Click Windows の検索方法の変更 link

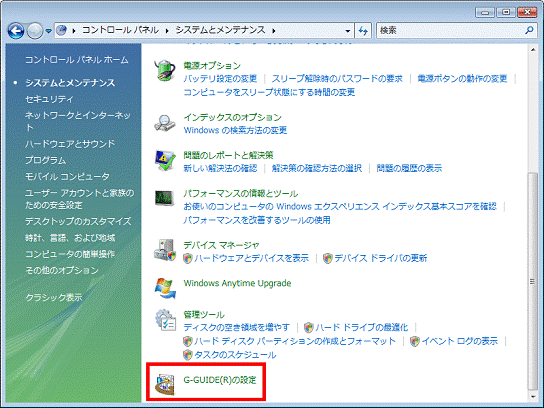coord(235,130)
